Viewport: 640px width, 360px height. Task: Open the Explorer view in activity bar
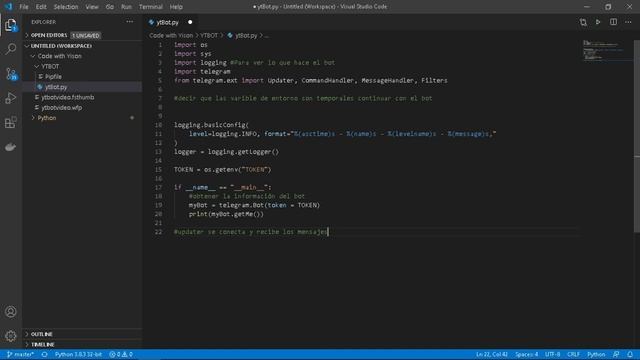click(x=11, y=25)
